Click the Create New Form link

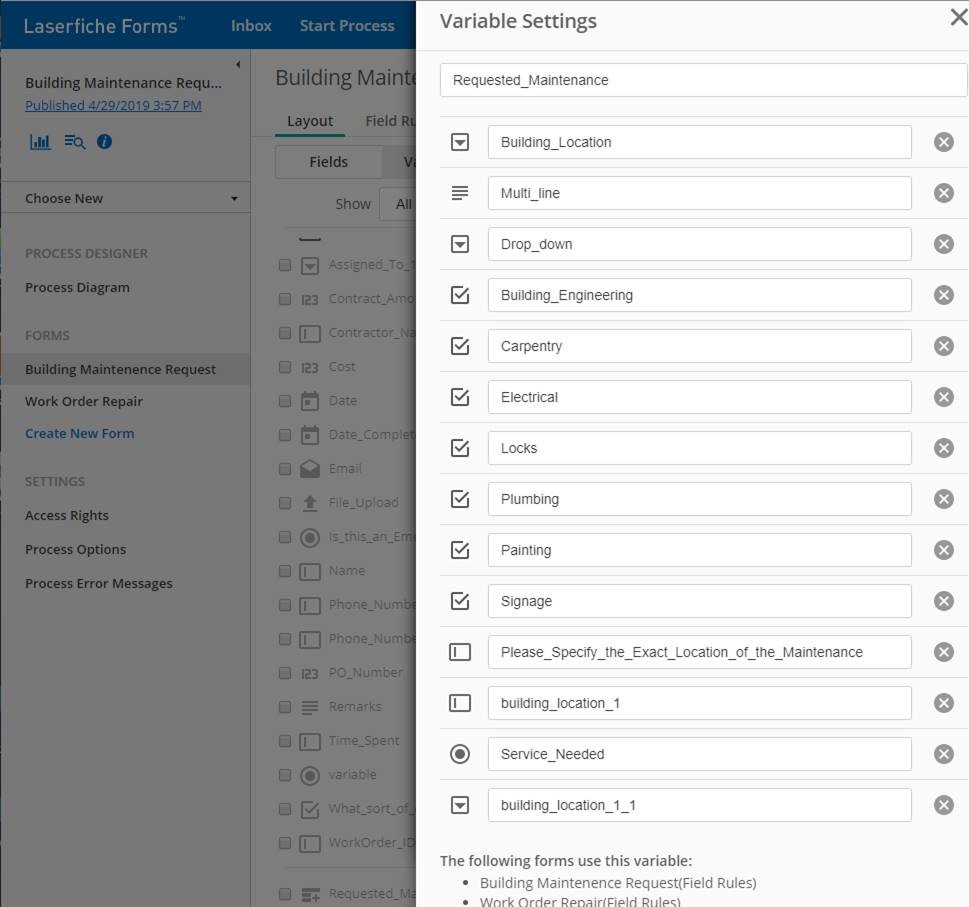coord(79,433)
